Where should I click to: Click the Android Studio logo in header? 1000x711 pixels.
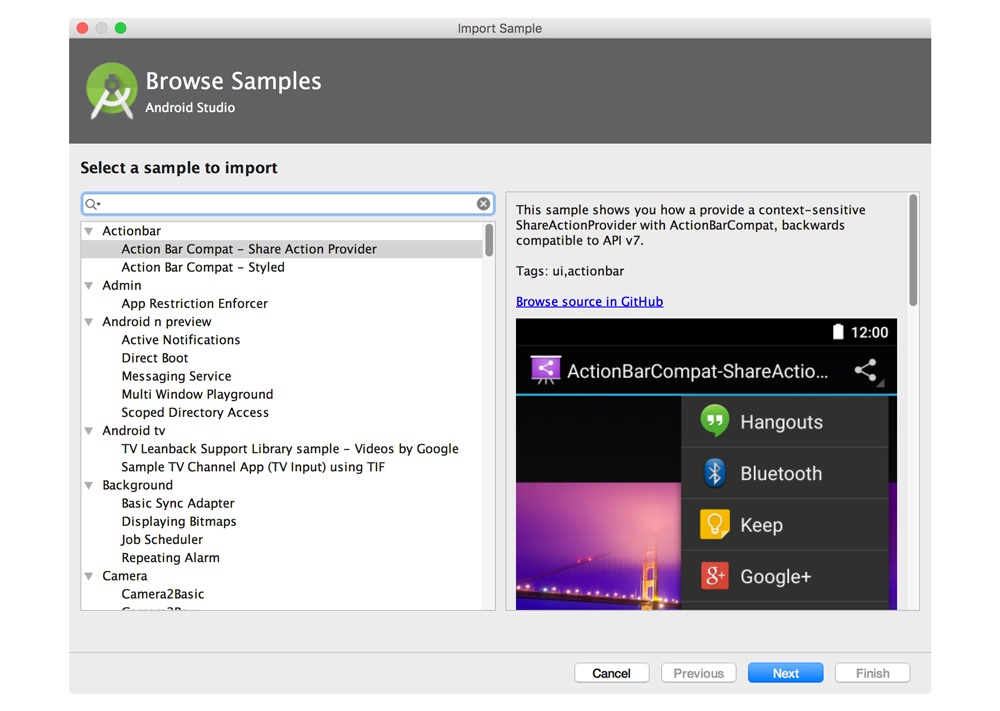110,91
